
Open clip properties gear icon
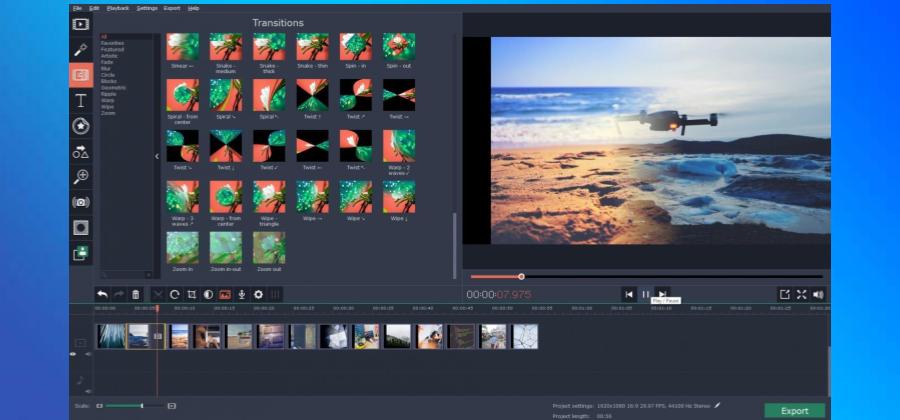tap(258, 294)
